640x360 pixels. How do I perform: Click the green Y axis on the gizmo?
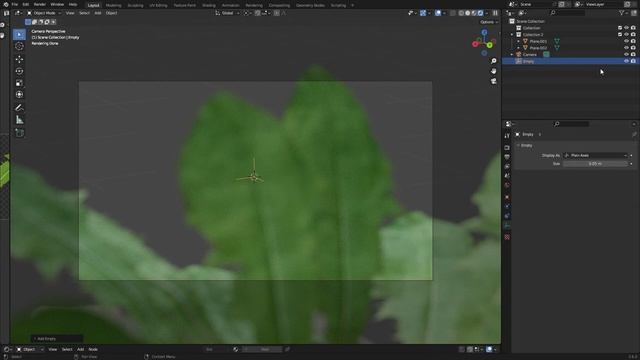[489, 45]
